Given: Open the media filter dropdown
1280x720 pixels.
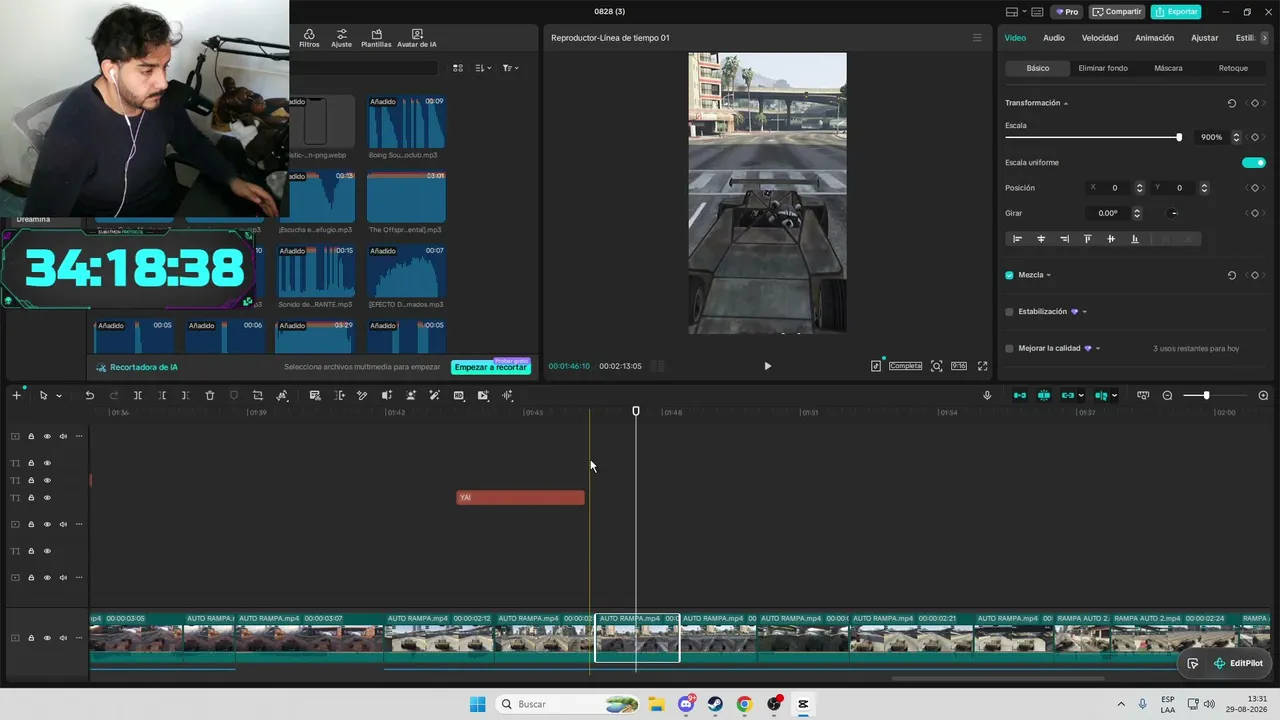Looking at the screenshot, I should coord(509,68).
